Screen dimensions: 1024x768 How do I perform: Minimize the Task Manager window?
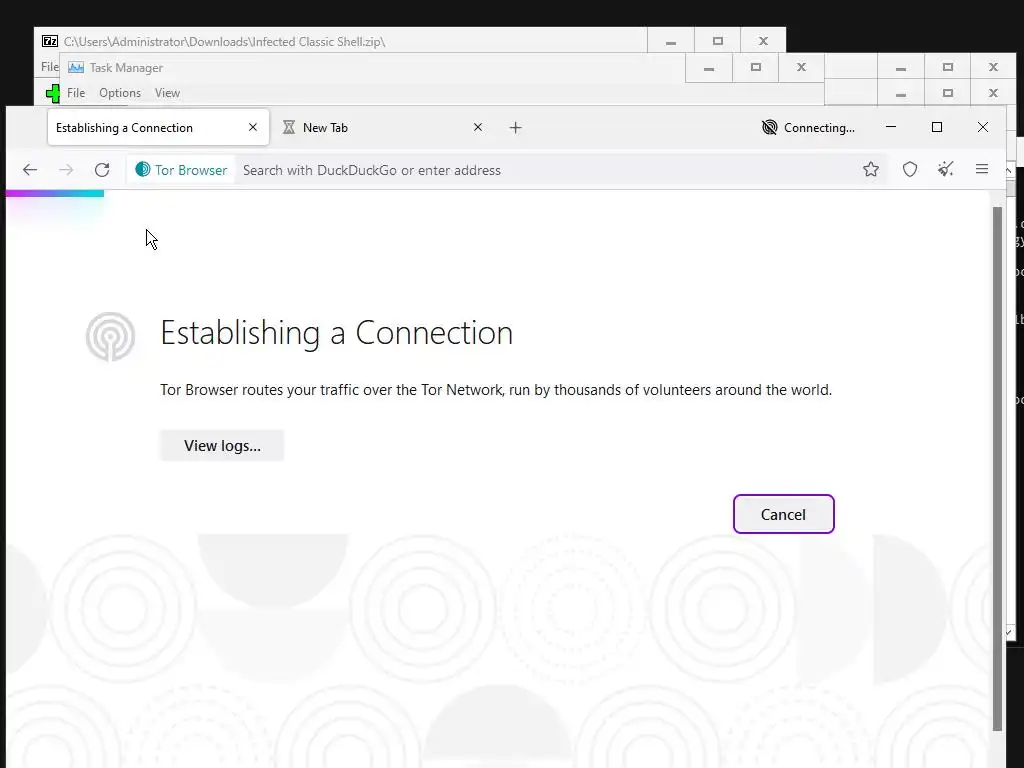(x=709, y=67)
